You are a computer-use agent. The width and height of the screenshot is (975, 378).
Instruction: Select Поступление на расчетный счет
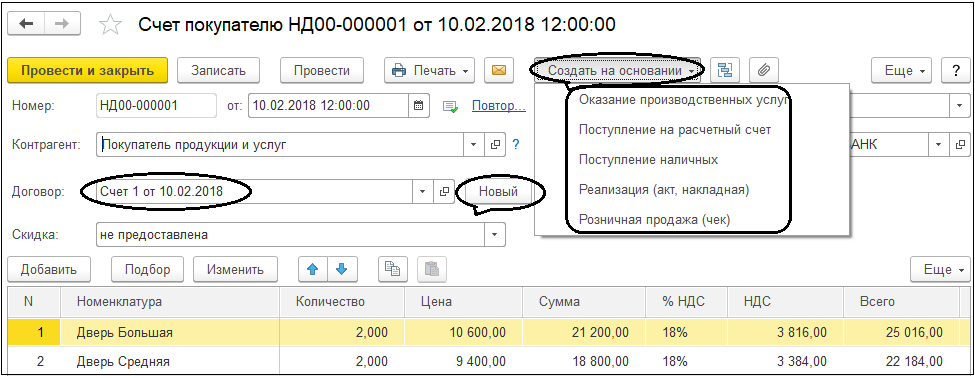(675, 129)
